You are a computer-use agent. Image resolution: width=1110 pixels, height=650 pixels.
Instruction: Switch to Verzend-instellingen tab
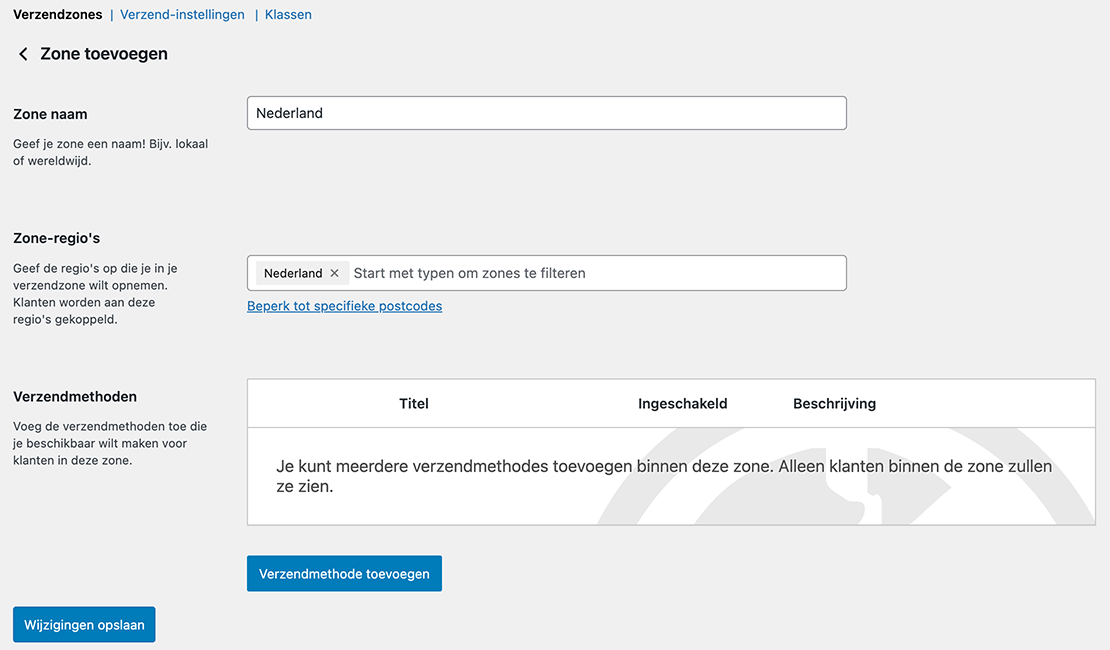tap(182, 14)
